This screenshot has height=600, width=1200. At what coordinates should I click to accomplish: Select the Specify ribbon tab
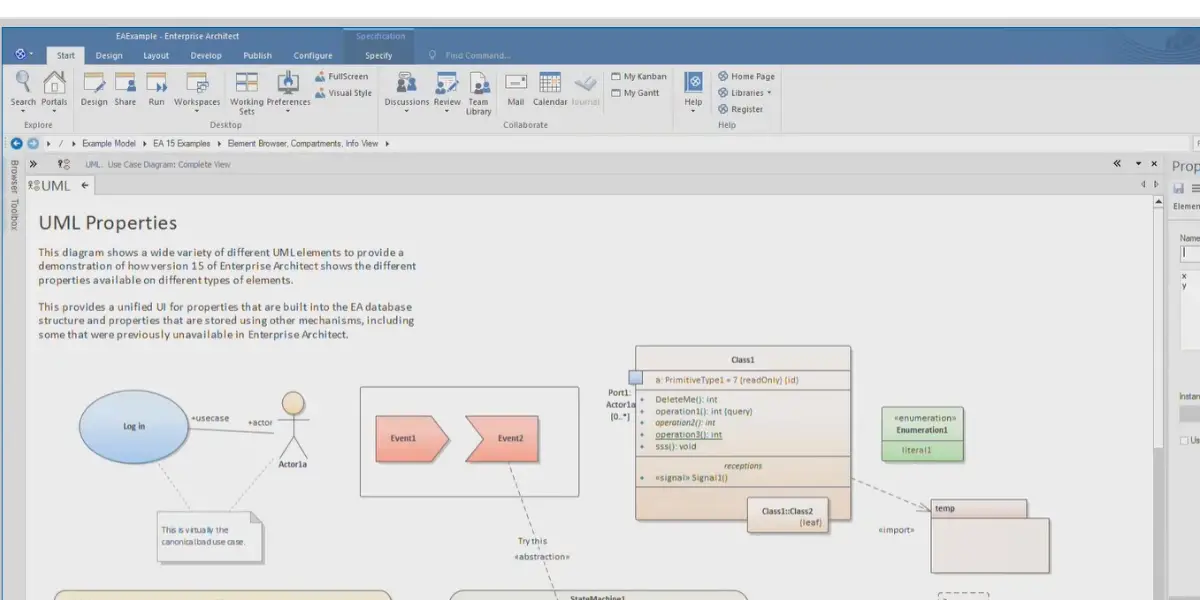(x=379, y=55)
